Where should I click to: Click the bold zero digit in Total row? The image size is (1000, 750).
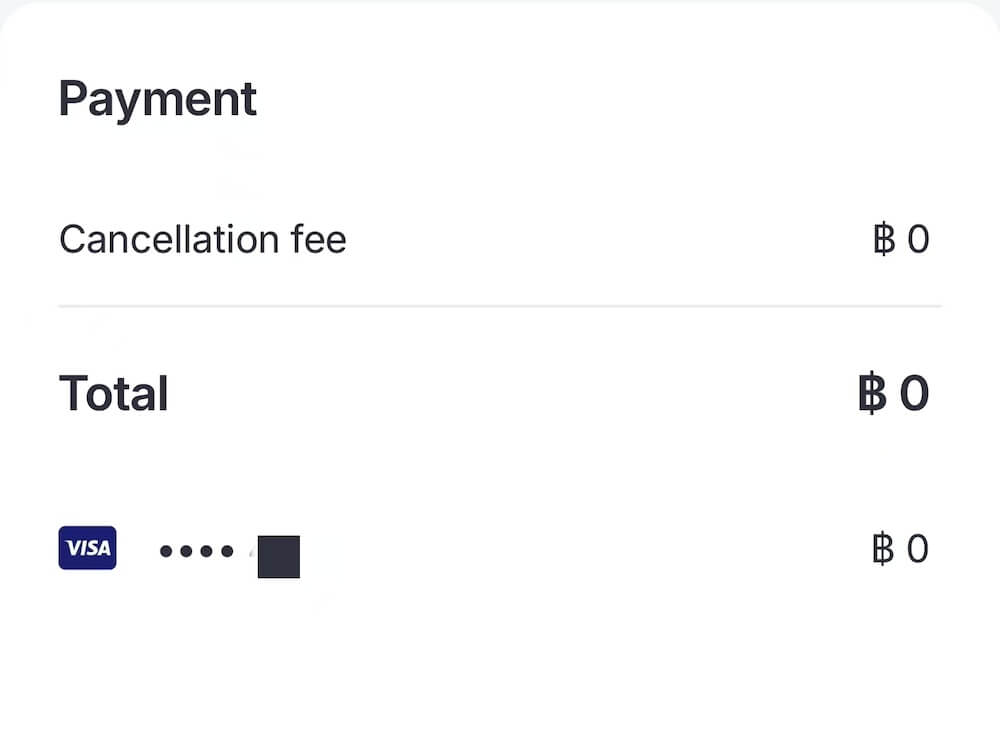(x=915, y=393)
